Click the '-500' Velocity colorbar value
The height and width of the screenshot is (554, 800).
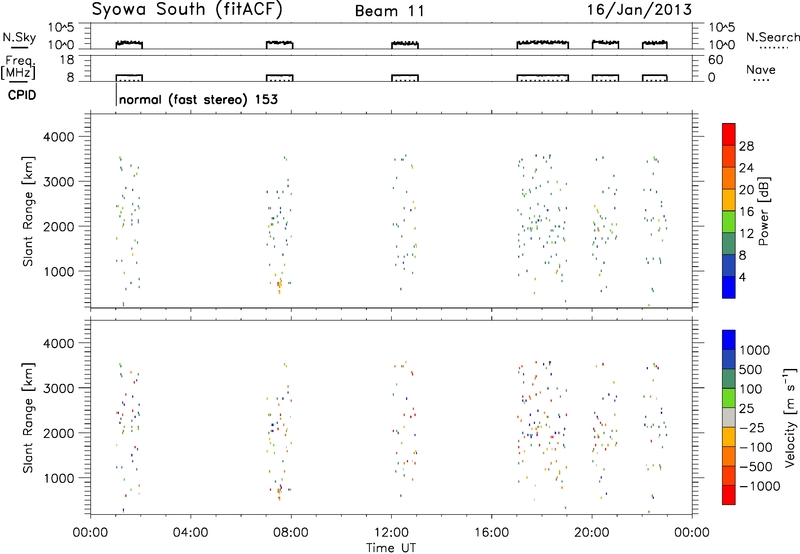[x=756, y=466]
